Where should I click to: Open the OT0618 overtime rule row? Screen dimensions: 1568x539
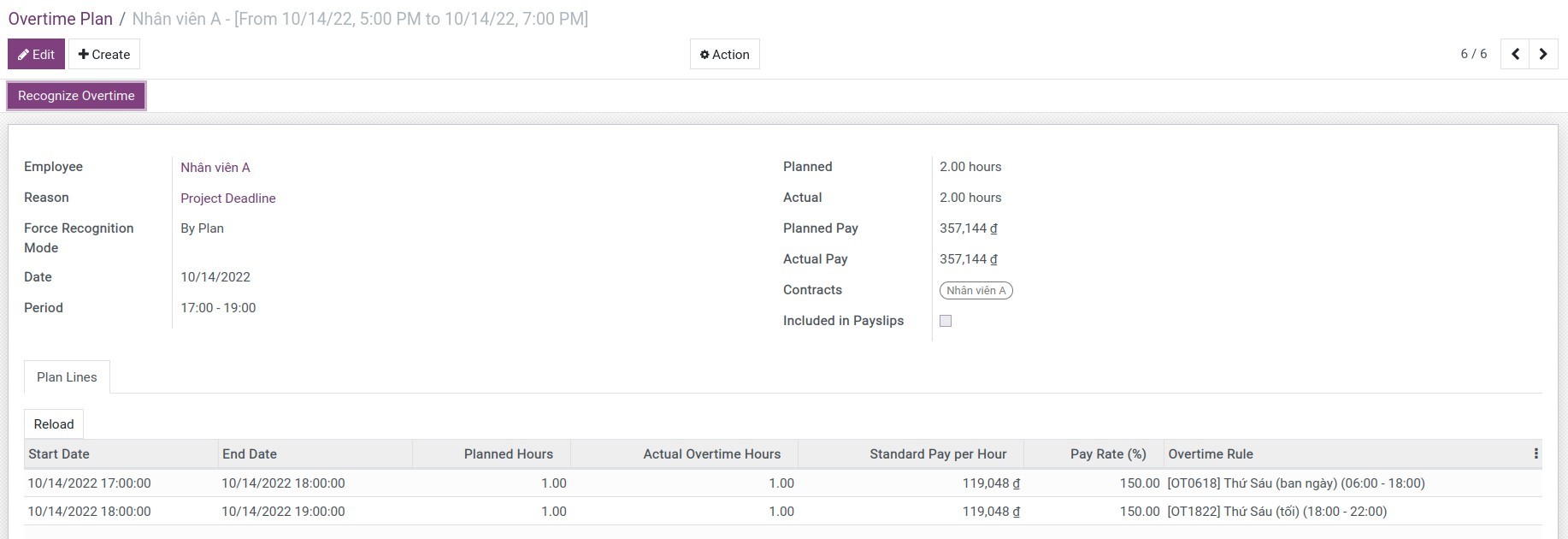click(1295, 483)
